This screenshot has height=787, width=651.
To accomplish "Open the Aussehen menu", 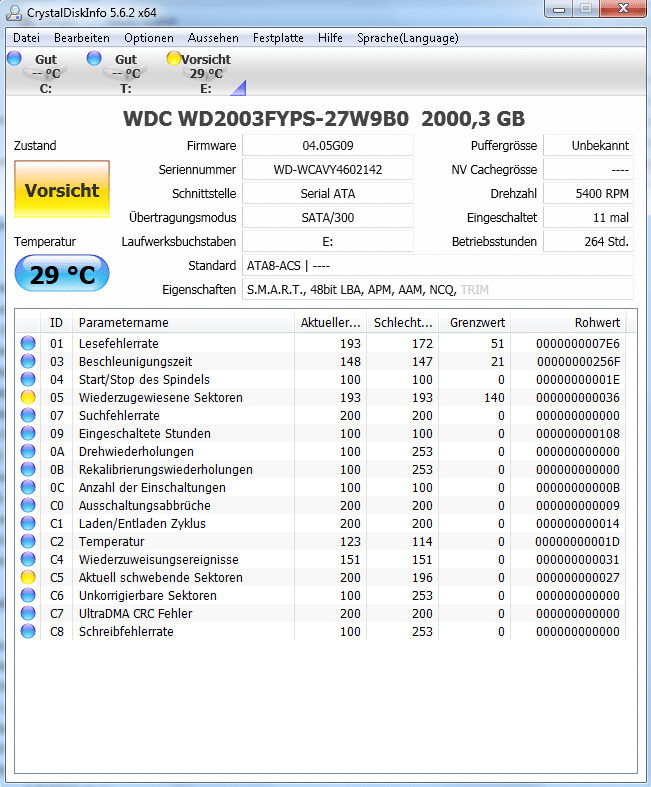I will 213,38.
